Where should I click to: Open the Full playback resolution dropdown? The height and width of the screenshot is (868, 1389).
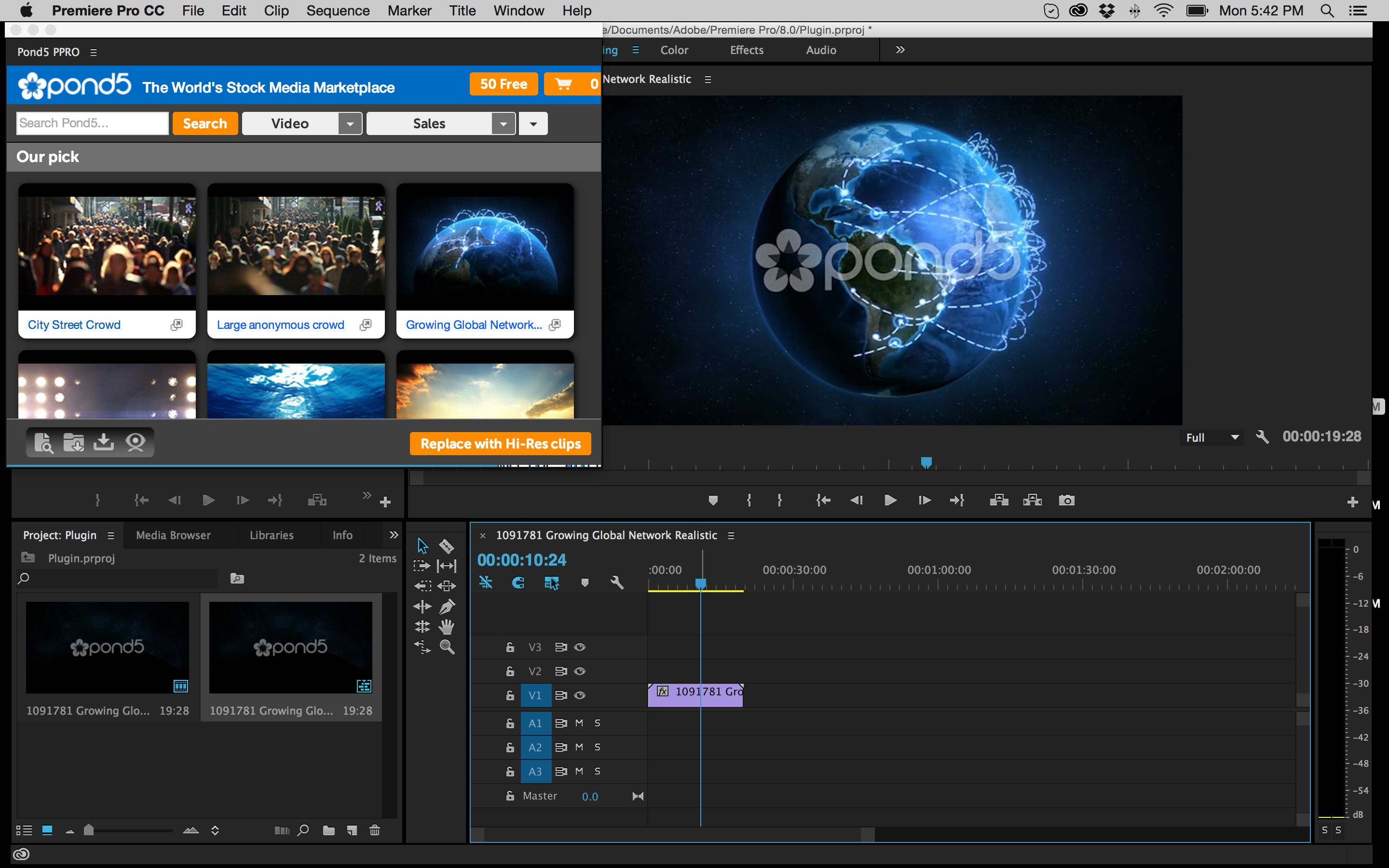tap(1212, 437)
